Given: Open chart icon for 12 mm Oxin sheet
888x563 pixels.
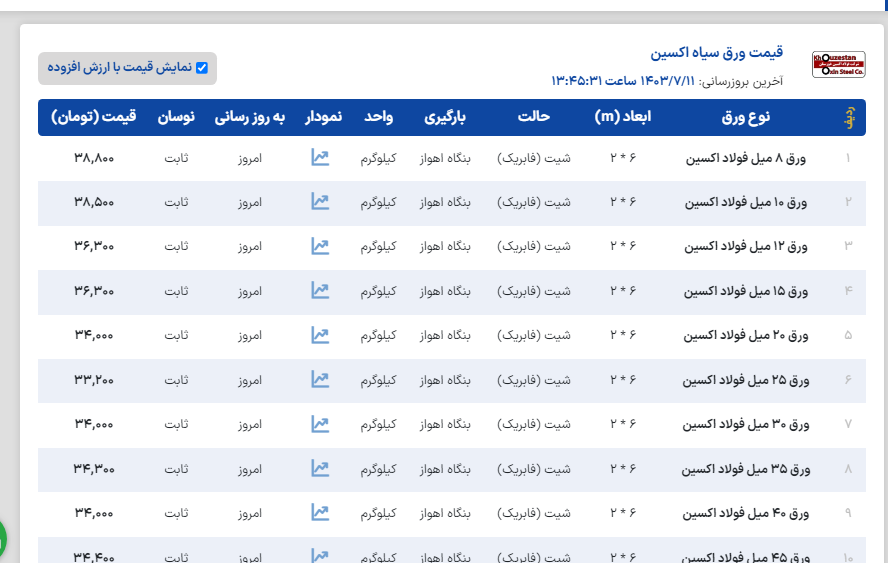Looking at the screenshot, I should (x=320, y=246).
